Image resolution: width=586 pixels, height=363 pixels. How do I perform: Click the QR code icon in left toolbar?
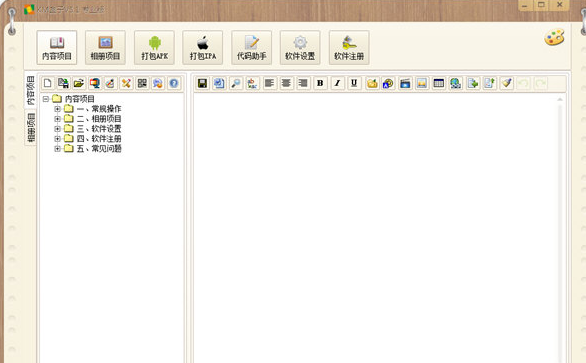142,83
